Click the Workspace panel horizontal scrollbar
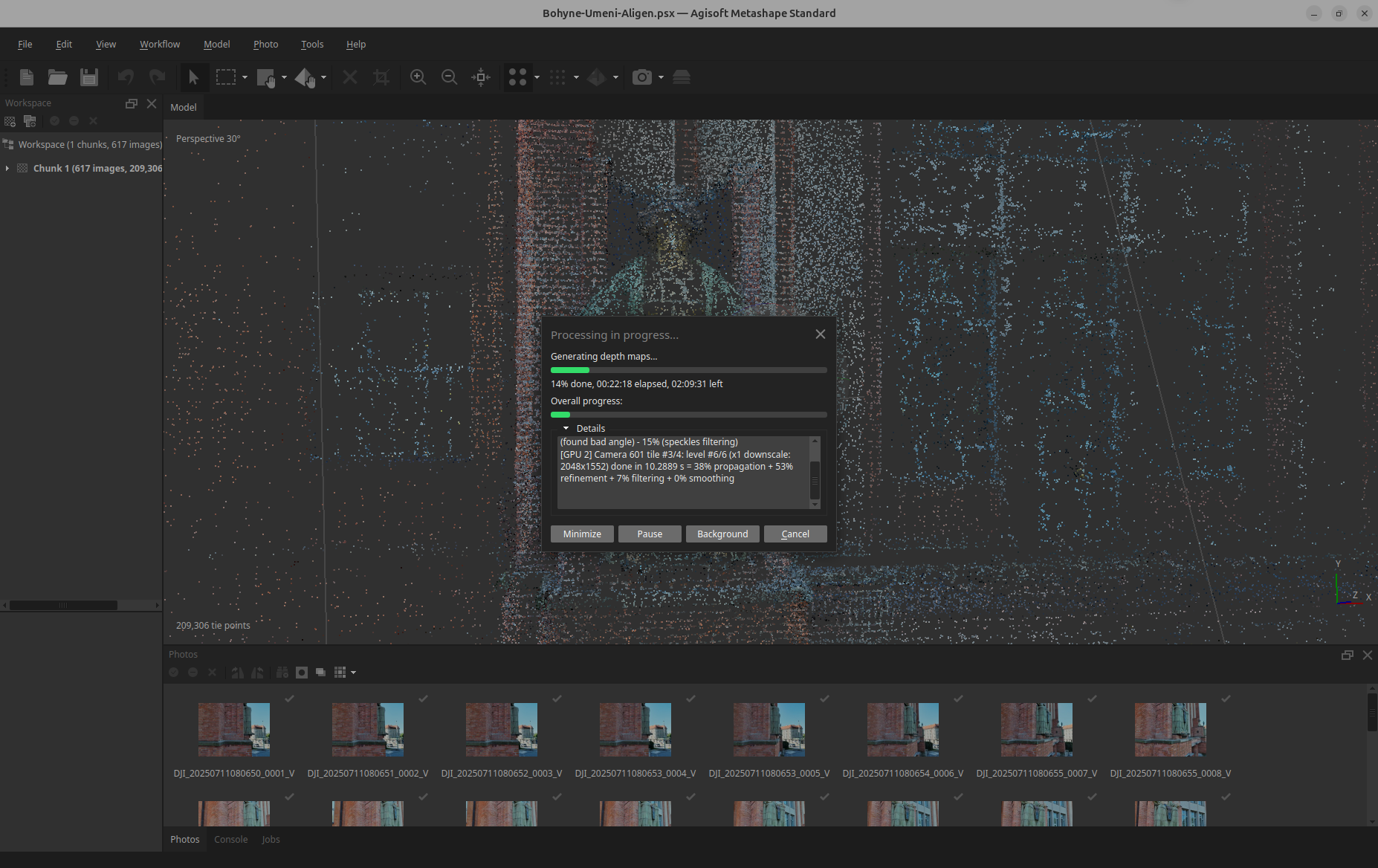 point(63,605)
